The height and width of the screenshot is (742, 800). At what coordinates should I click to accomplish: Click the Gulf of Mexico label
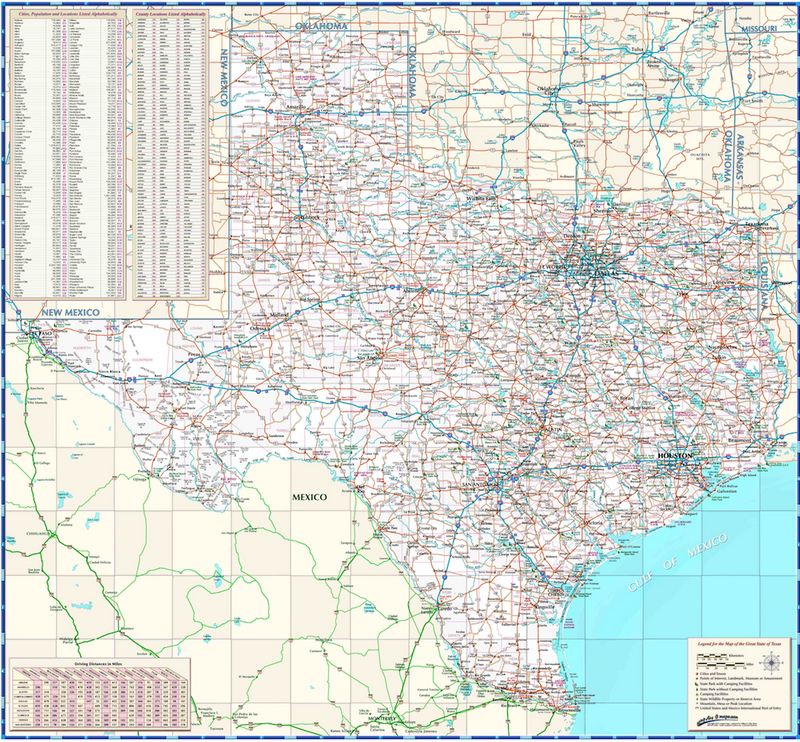tap(680, 560)
